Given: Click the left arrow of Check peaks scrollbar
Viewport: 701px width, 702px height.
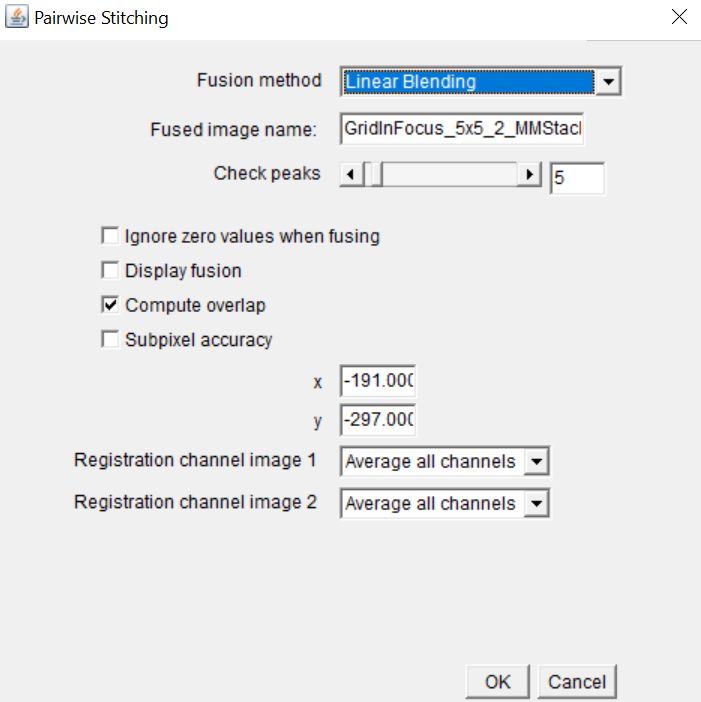Looking at the screenshot, I should click(x=350, y=175).
